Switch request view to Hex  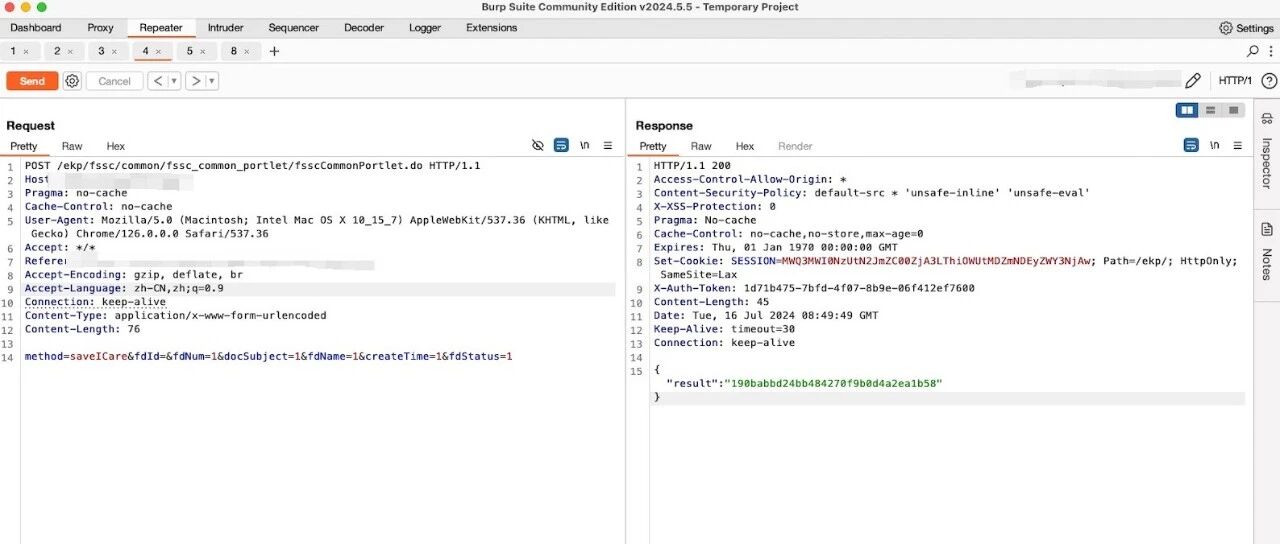(116, 146)
